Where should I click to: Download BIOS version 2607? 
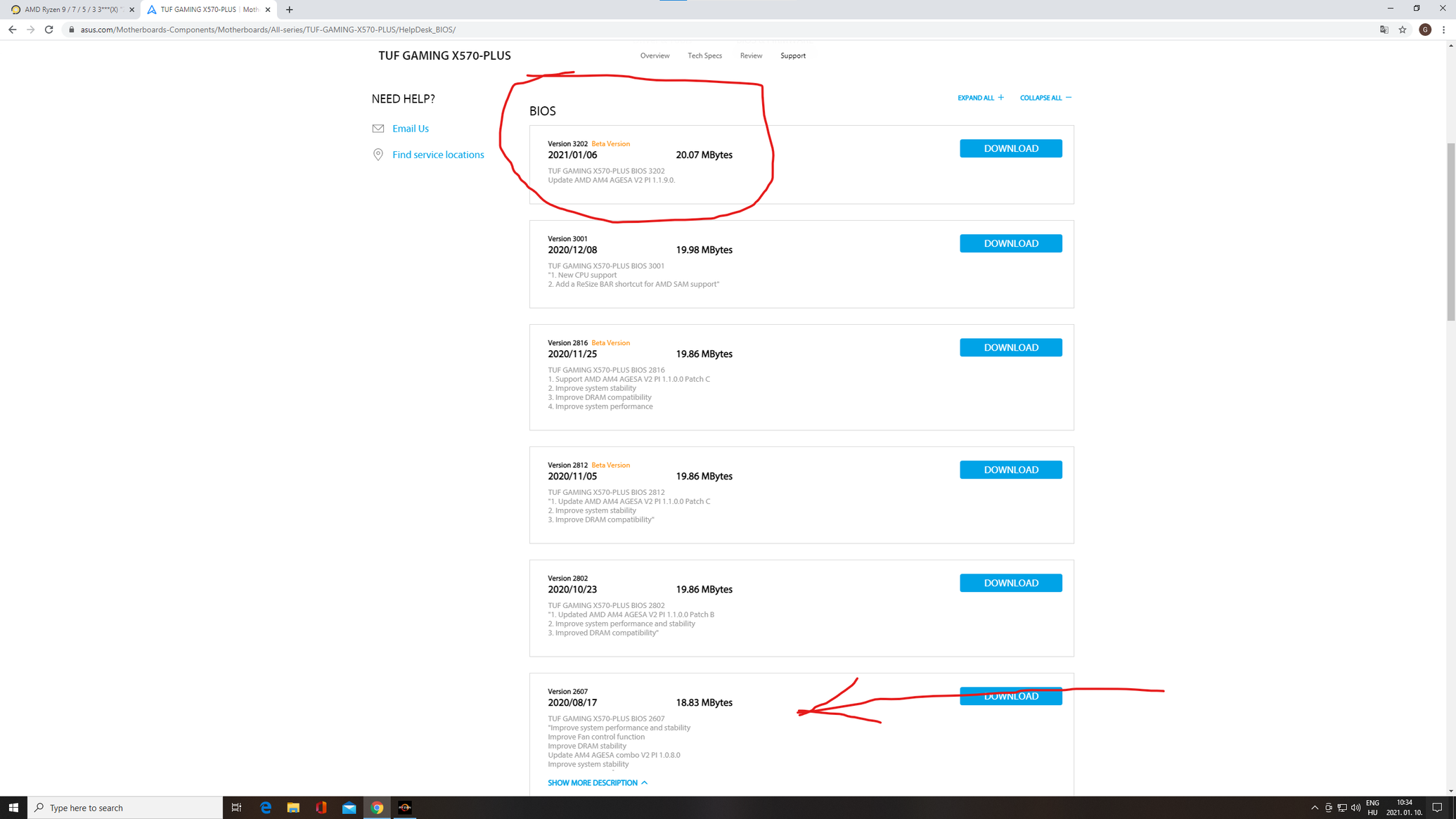(x=1010, y=696)
